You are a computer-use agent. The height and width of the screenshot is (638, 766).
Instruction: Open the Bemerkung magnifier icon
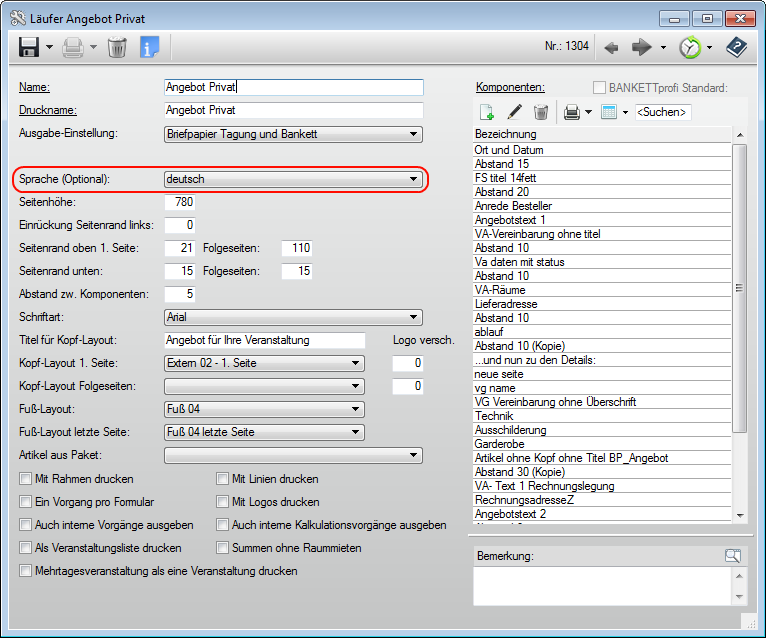[733, 555]
